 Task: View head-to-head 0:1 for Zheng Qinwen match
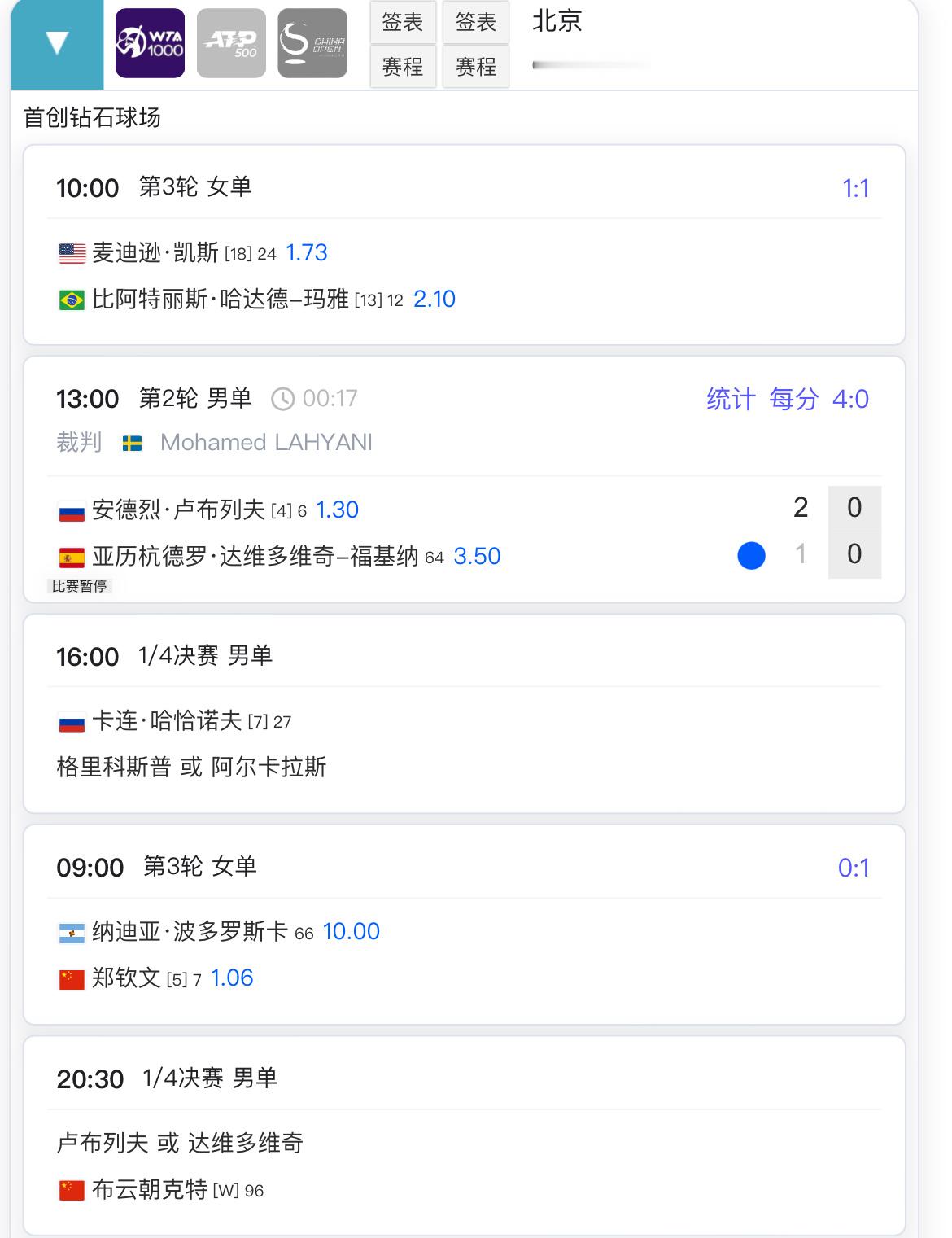coord(854,868)
